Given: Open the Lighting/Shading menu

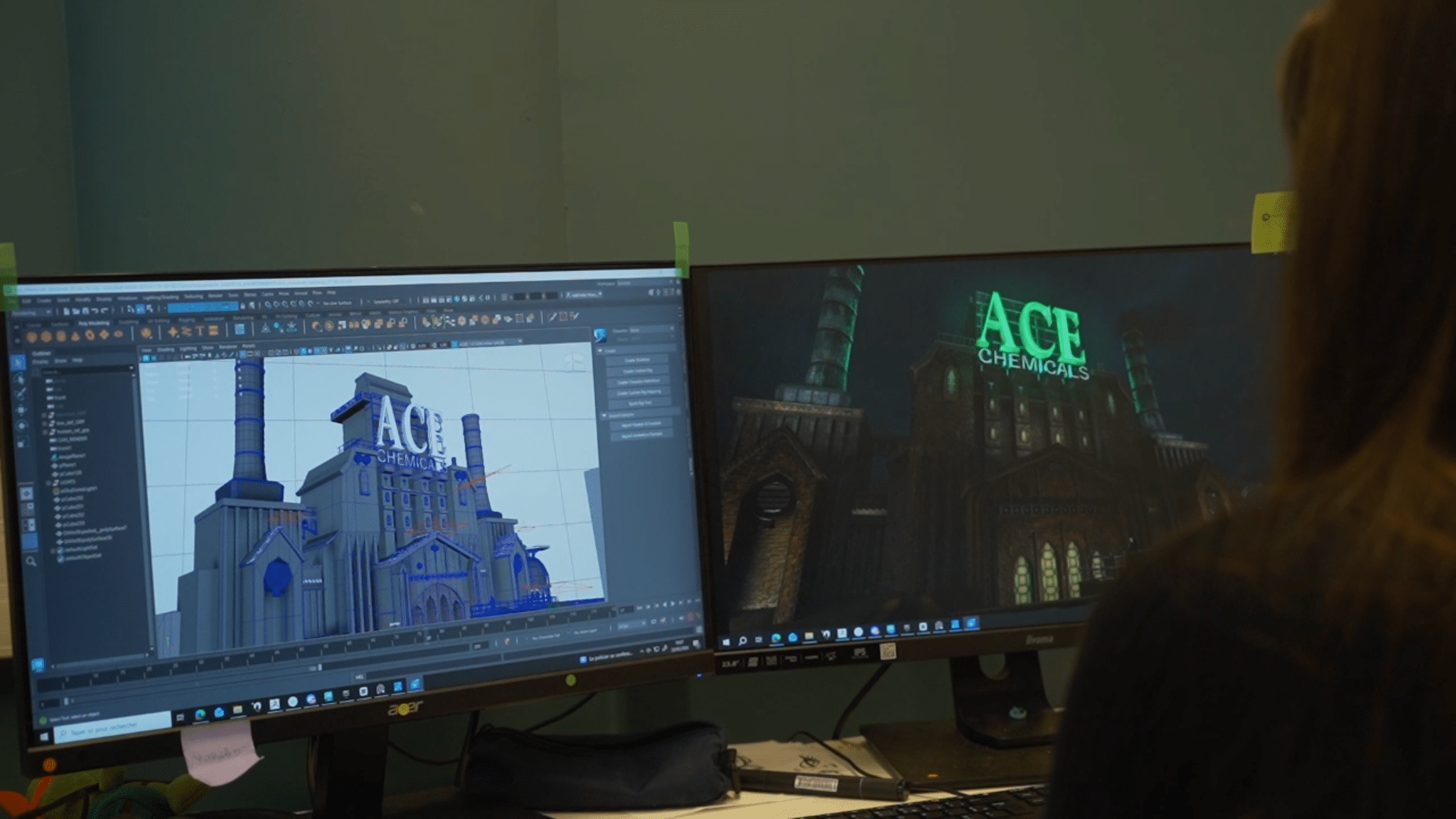Looking at the screenshot, I should [161, 297].
